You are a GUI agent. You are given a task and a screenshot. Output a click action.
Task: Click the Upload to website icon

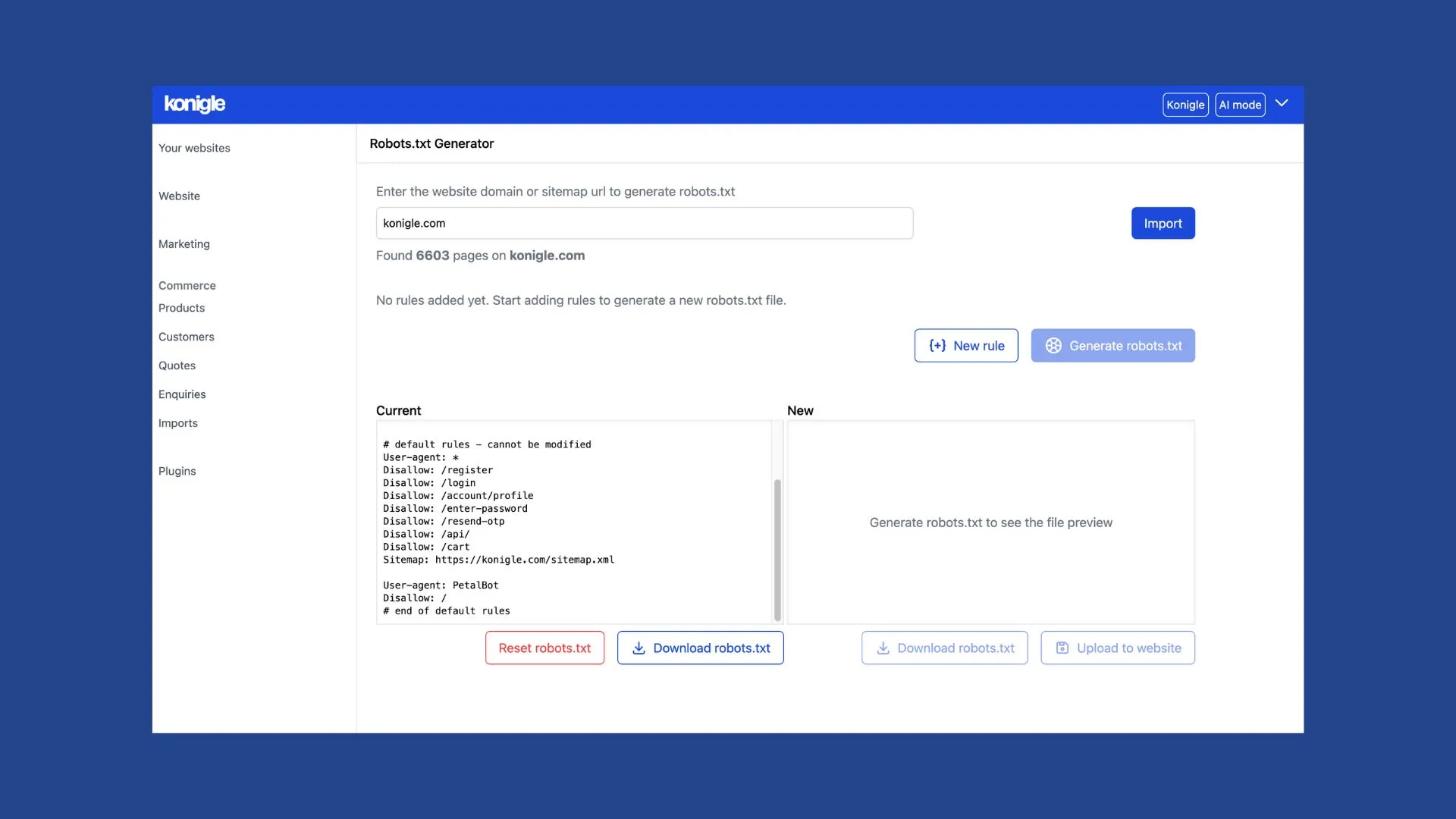coord(1062,647)
